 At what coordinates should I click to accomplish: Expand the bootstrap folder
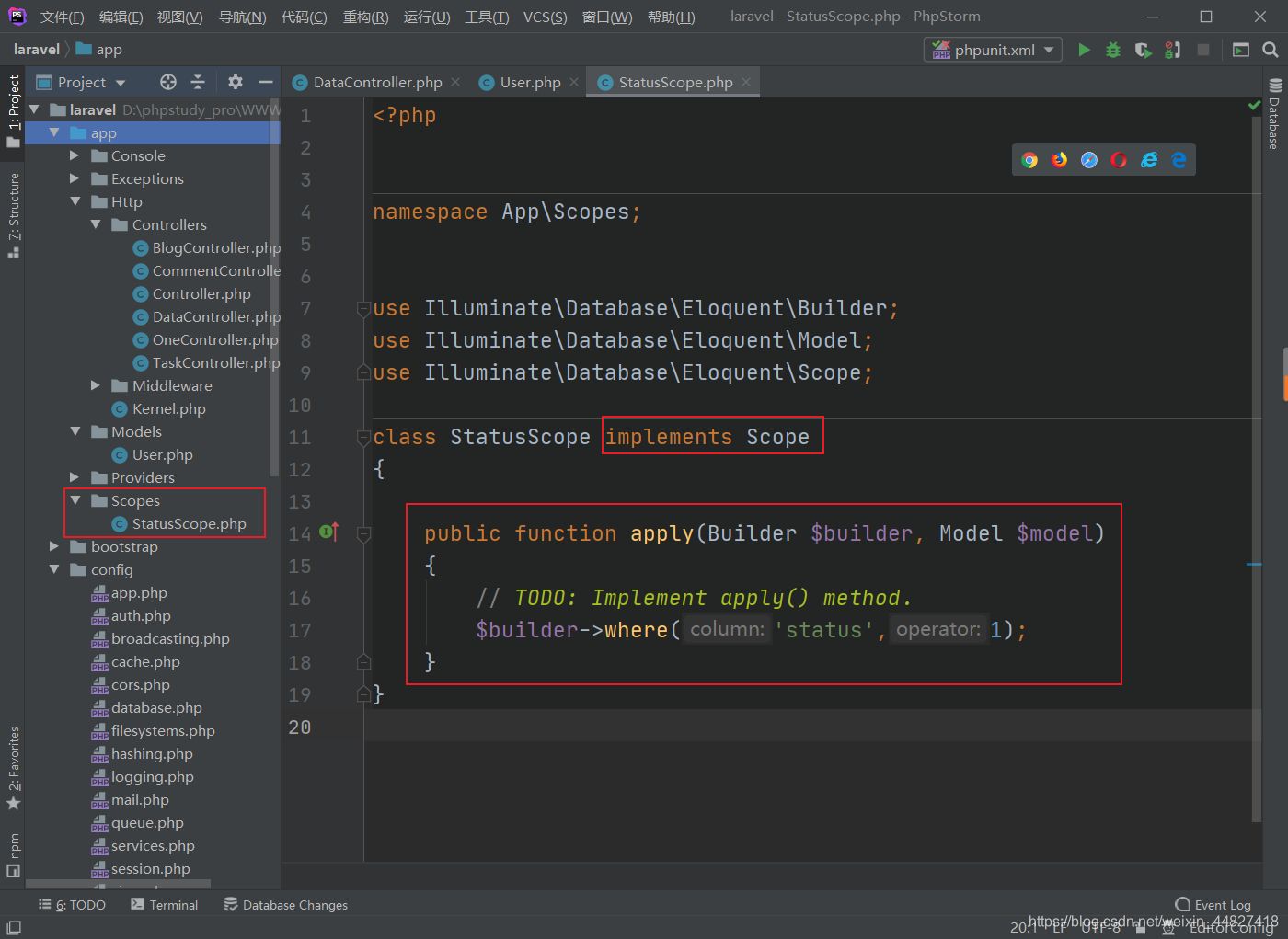54,546
